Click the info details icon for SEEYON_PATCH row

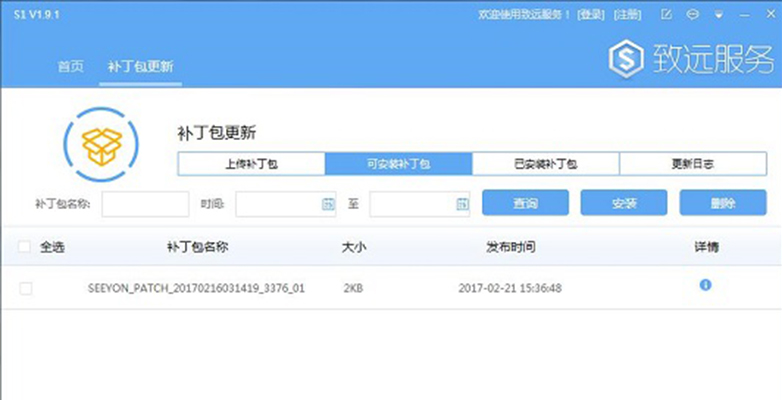tap(705, 285)
